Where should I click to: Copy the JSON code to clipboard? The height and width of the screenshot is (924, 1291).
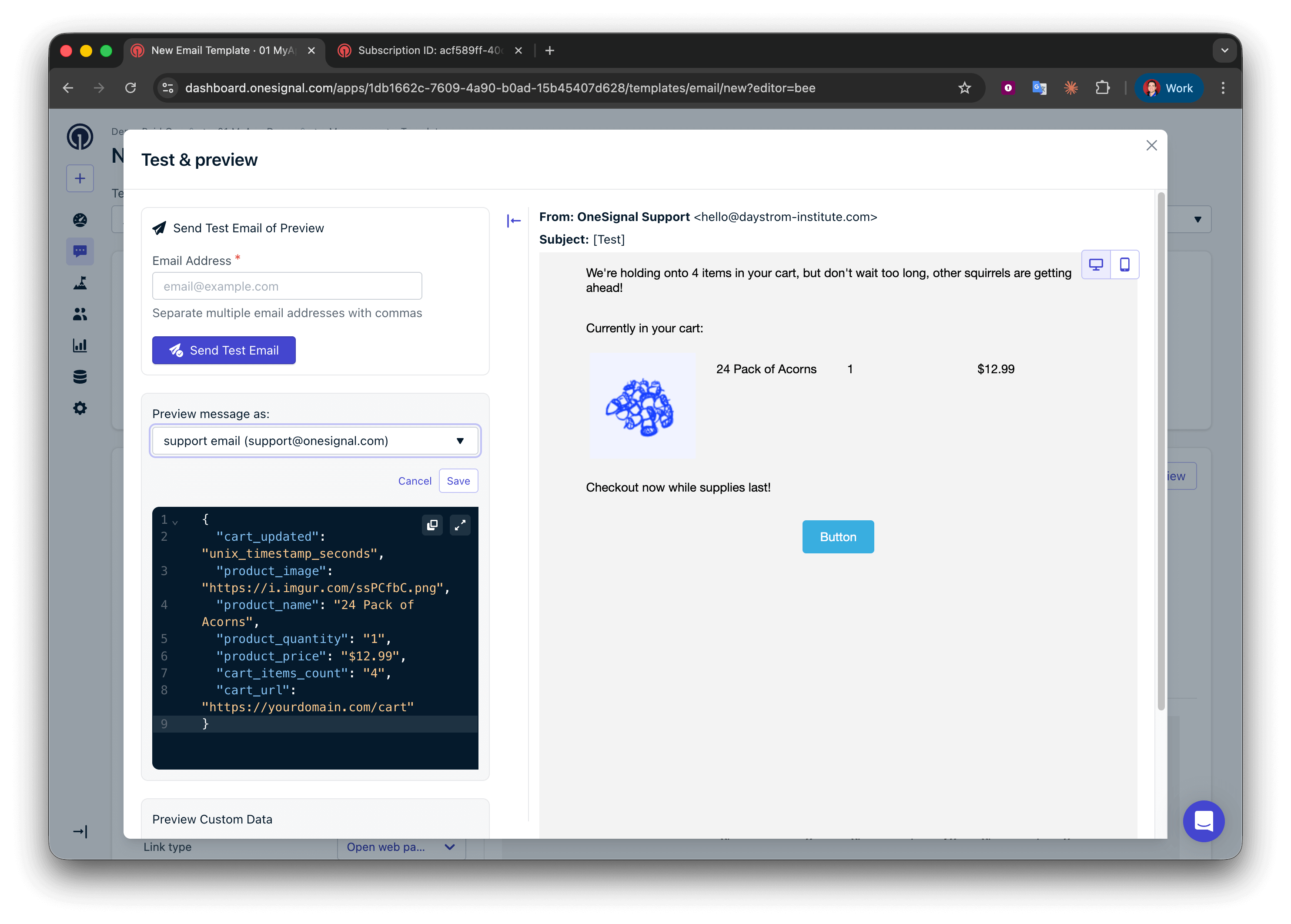tap(432, 525)
